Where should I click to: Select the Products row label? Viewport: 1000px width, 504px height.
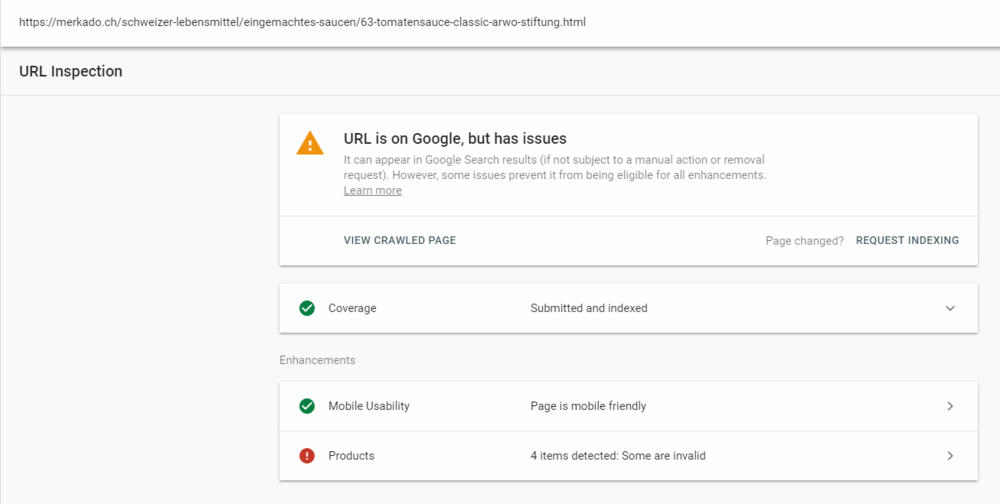point(351,456)
